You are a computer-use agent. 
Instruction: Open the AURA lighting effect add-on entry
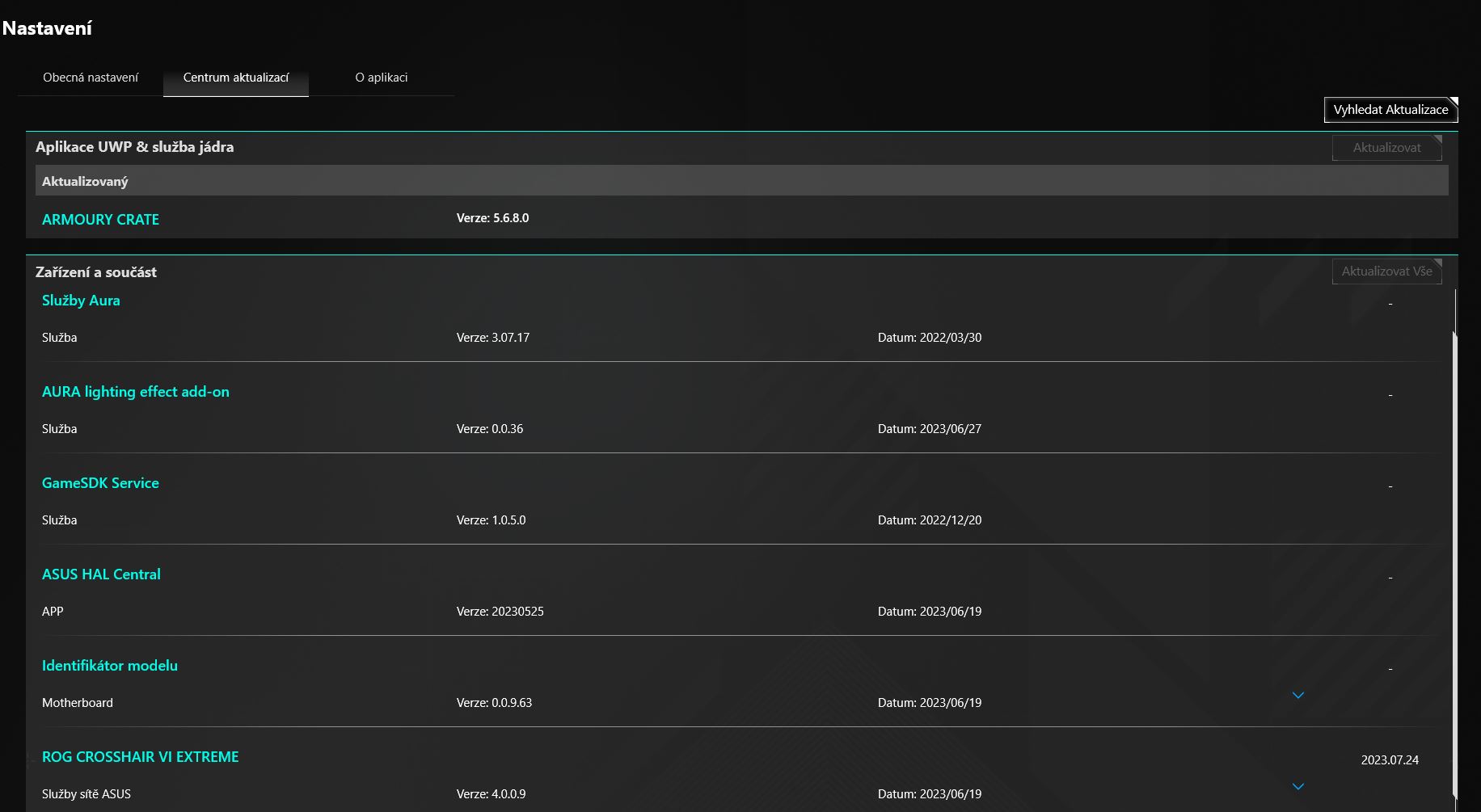[136, 392]
